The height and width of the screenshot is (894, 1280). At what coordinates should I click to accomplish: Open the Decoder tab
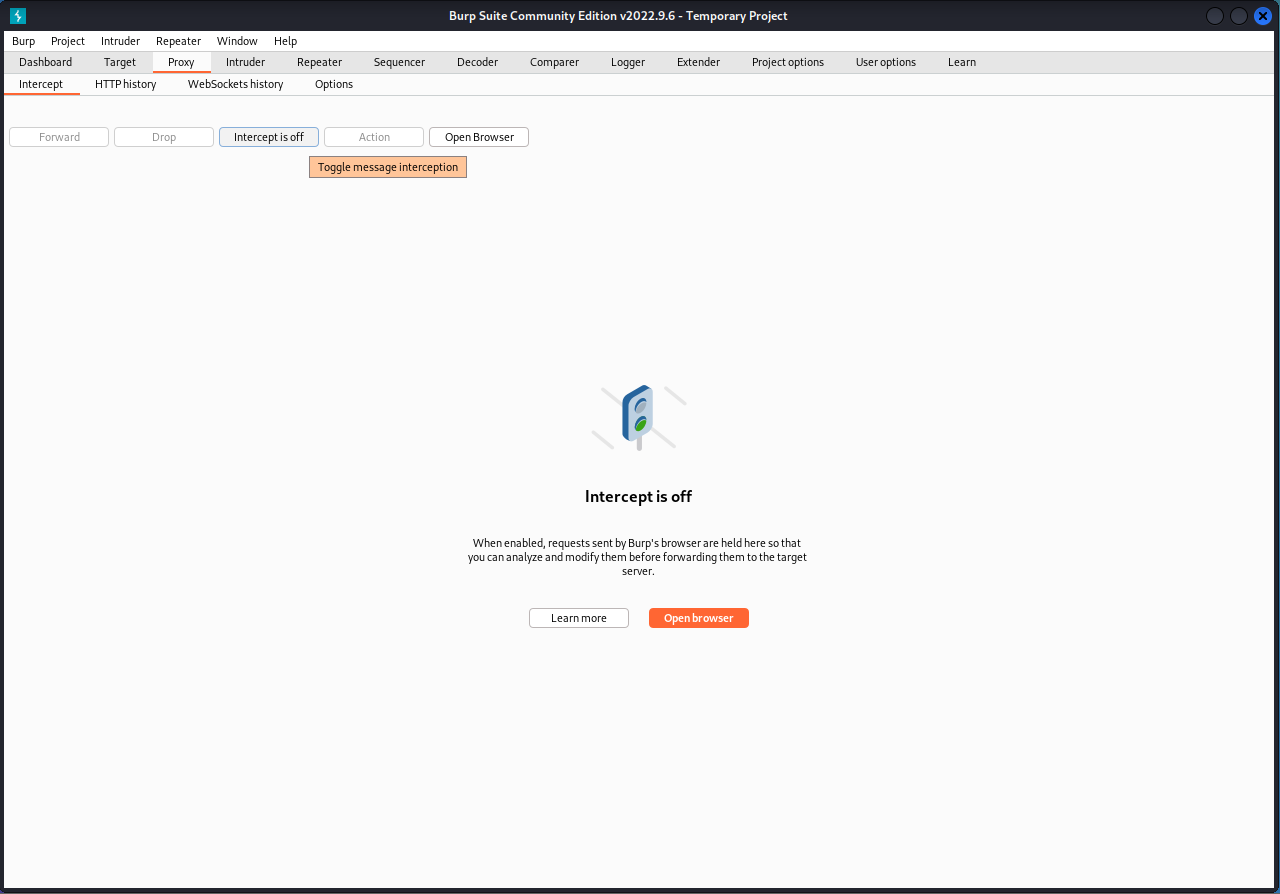(477, 62)
